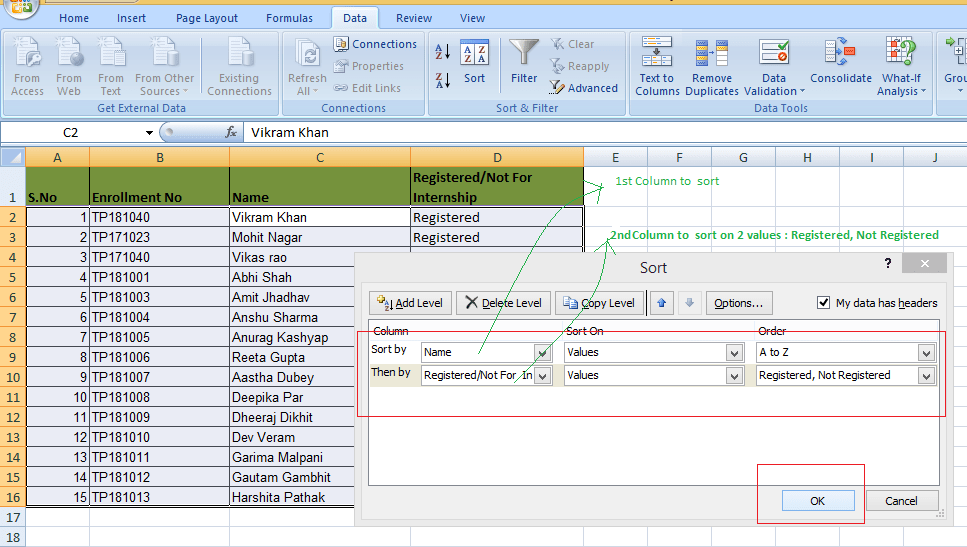
Task: Clear the filter
Action: [572, 44]
